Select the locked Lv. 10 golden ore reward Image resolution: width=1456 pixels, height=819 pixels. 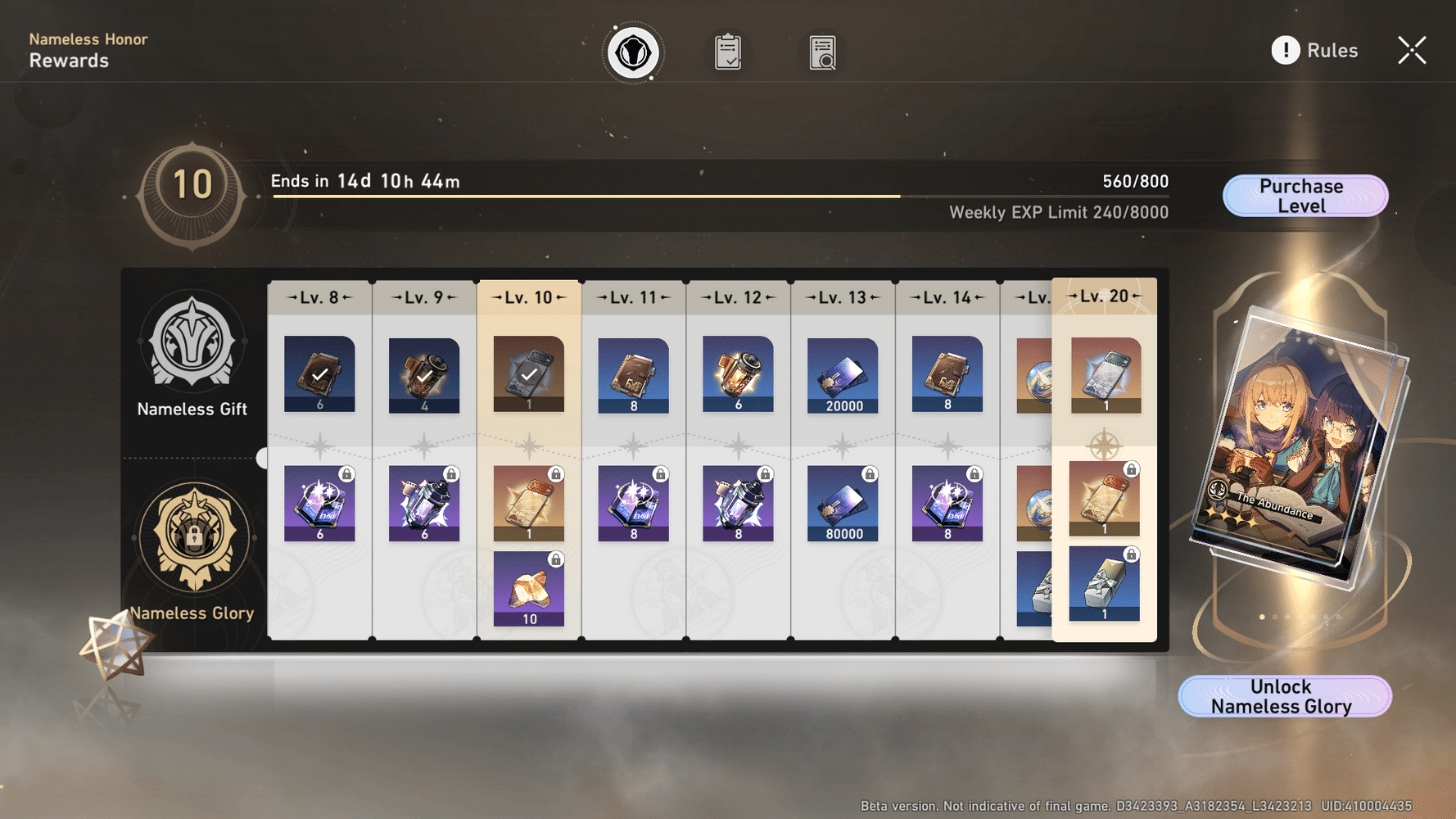click(x=529, y=589)
